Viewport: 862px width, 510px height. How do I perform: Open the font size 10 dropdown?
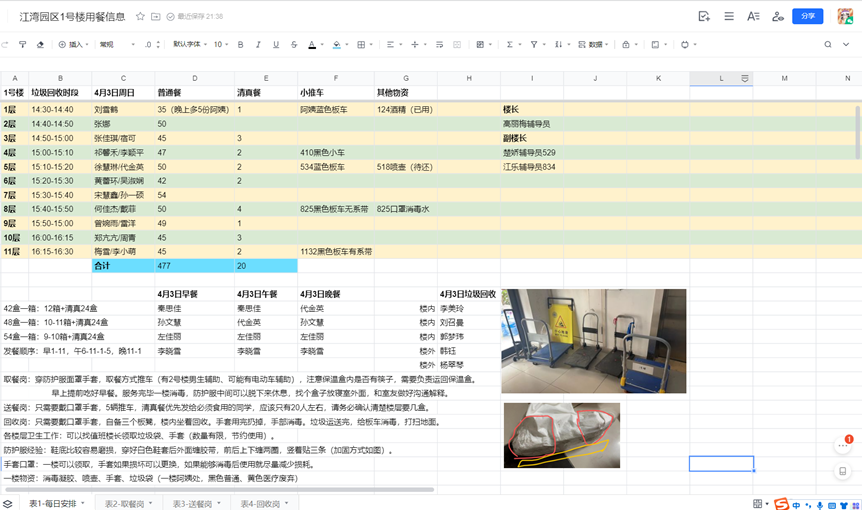coord(221,45)
